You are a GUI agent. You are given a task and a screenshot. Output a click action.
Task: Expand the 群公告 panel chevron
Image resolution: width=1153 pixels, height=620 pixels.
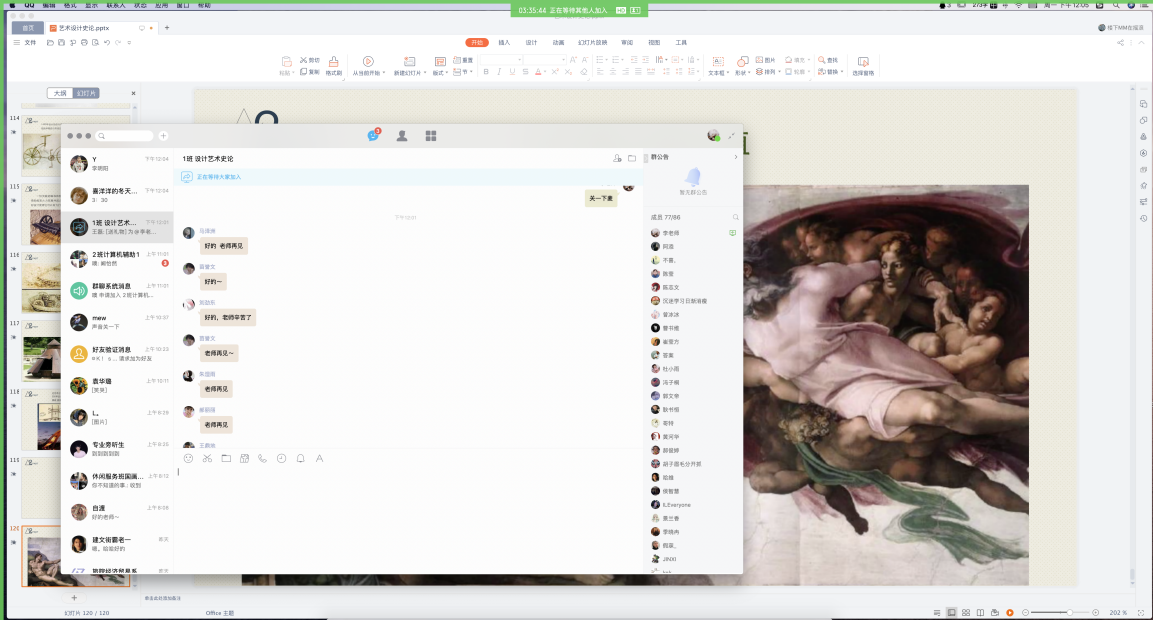(x=735, y=157)
